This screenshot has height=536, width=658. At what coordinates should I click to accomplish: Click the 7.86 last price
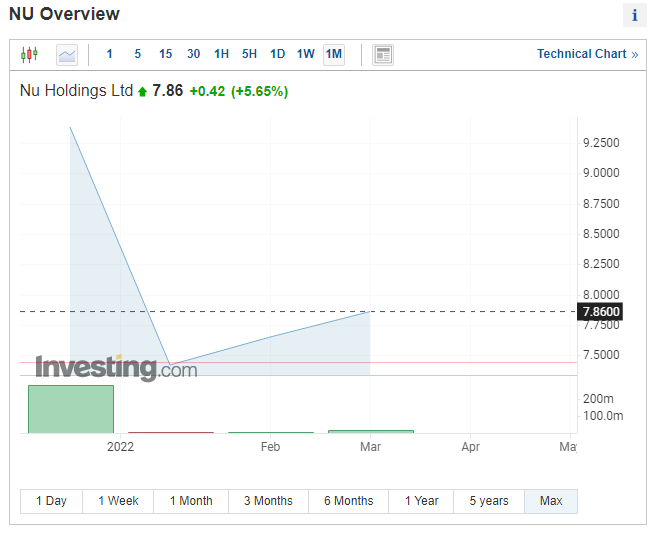coord(167,91)
